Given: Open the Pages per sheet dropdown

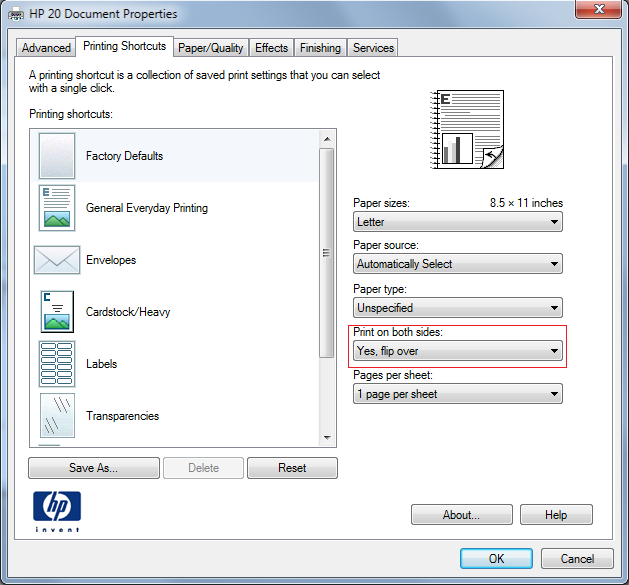Looking at the screenshot, I should pos(458,394).
